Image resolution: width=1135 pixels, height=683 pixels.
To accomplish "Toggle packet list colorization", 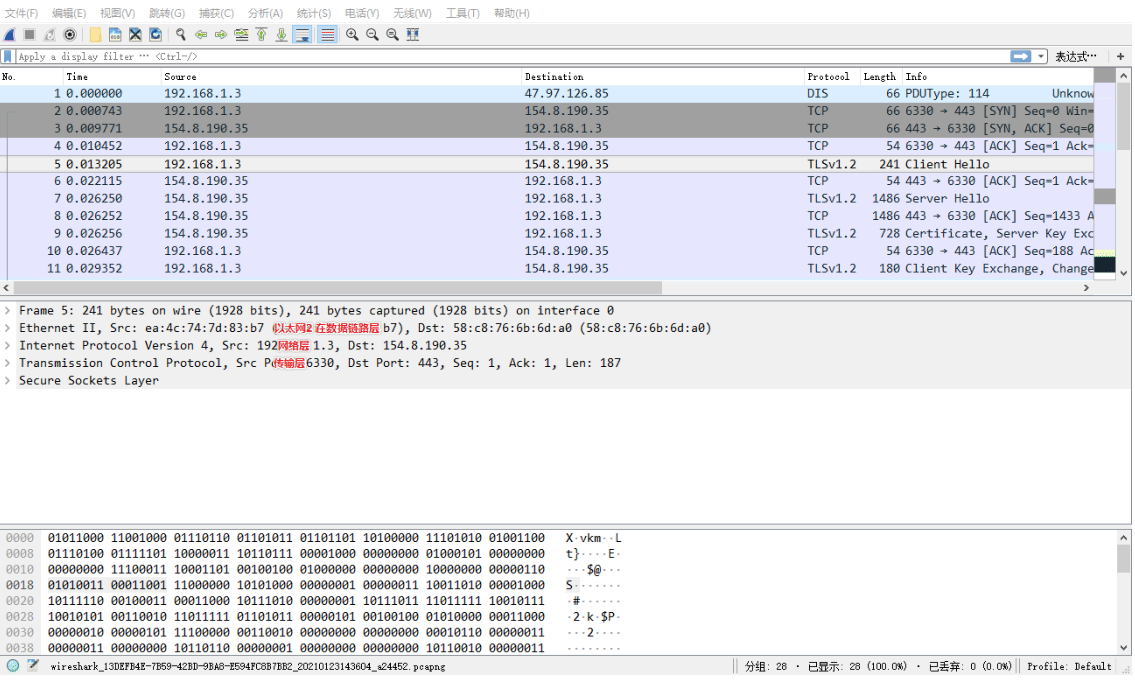I will tap(327, 35).
